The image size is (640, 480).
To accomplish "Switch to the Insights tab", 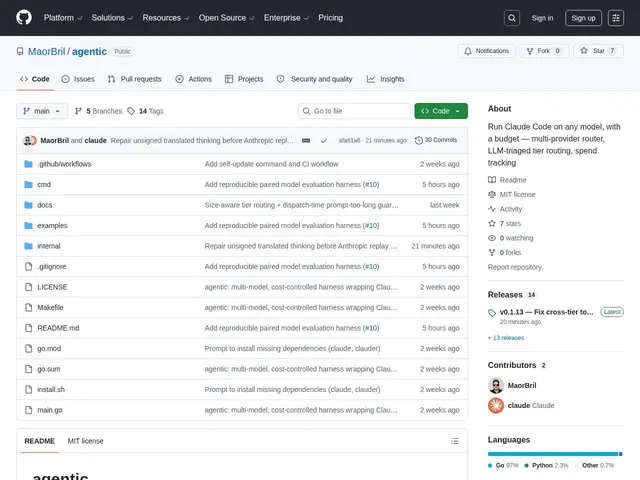I will (x=386, y=79).
